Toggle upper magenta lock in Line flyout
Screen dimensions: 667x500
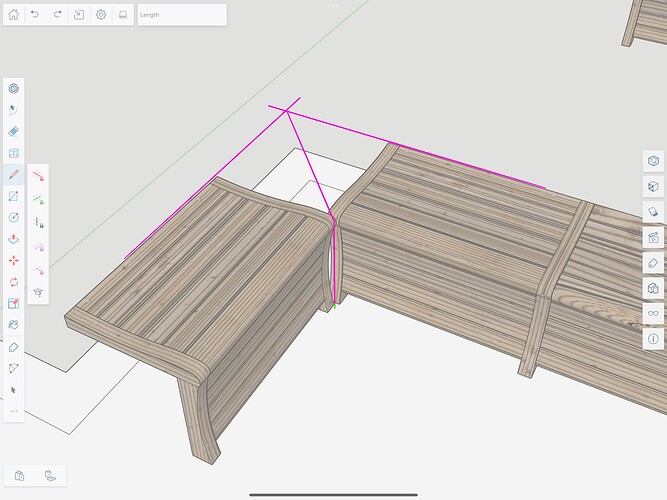(38, 246)
